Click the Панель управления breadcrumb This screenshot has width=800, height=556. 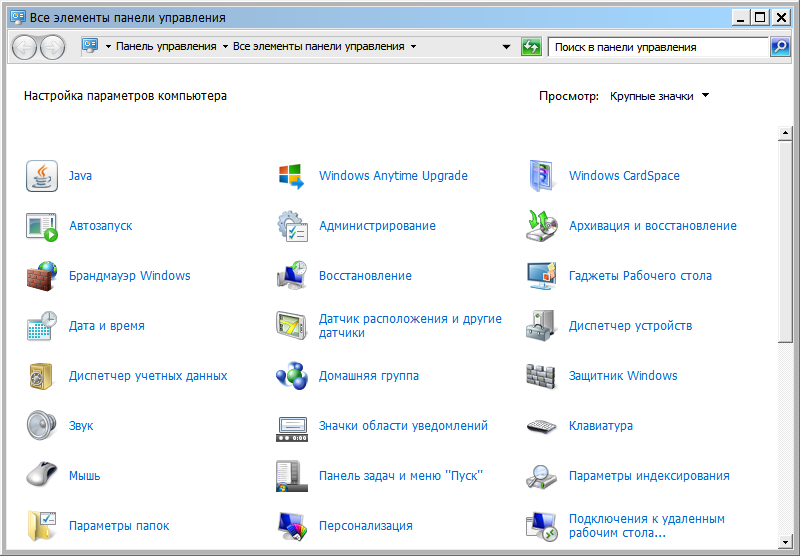tap(166, 46)
